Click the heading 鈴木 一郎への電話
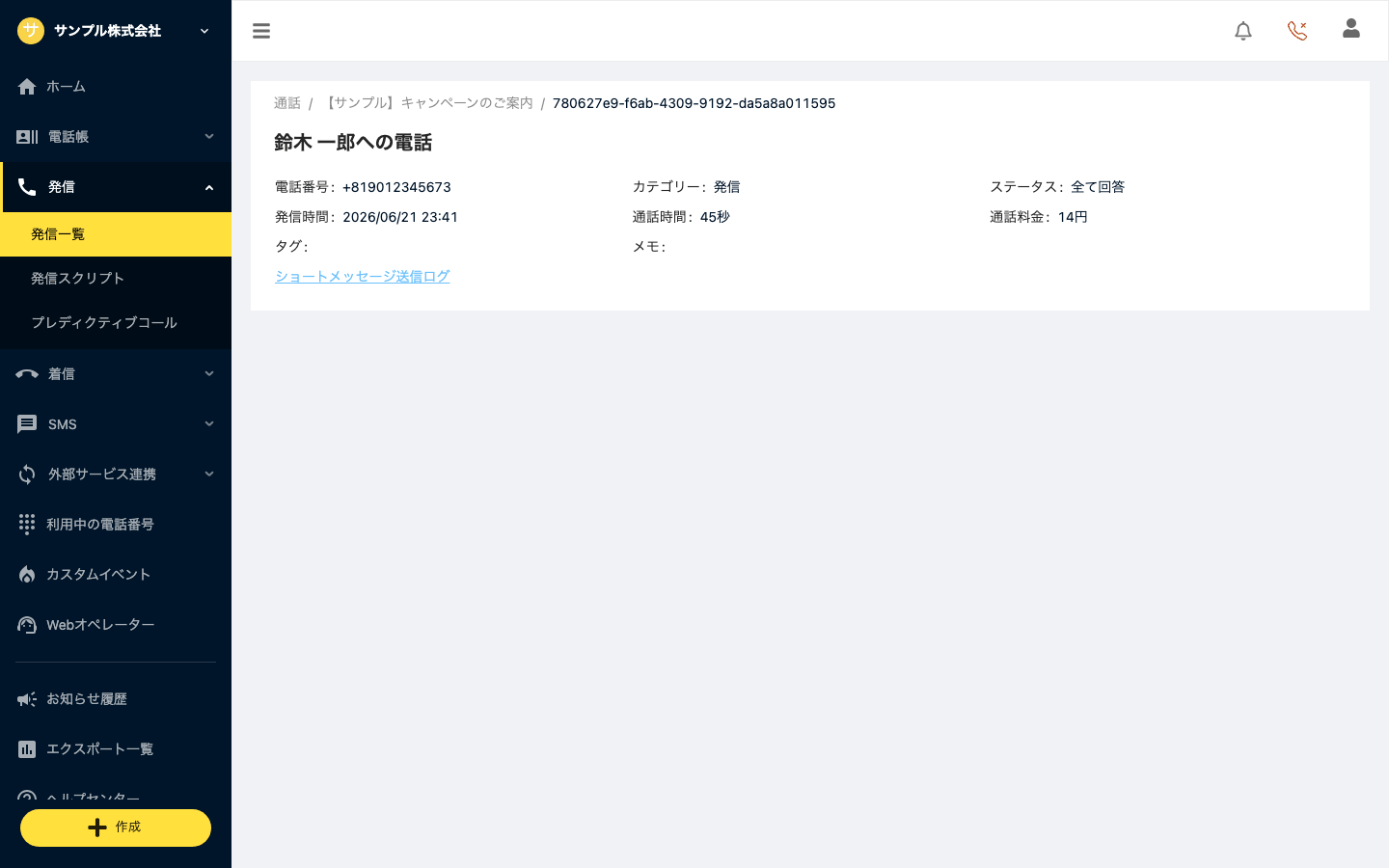Viewport: 1389px width, 868px height. click(x=353, y=143)
